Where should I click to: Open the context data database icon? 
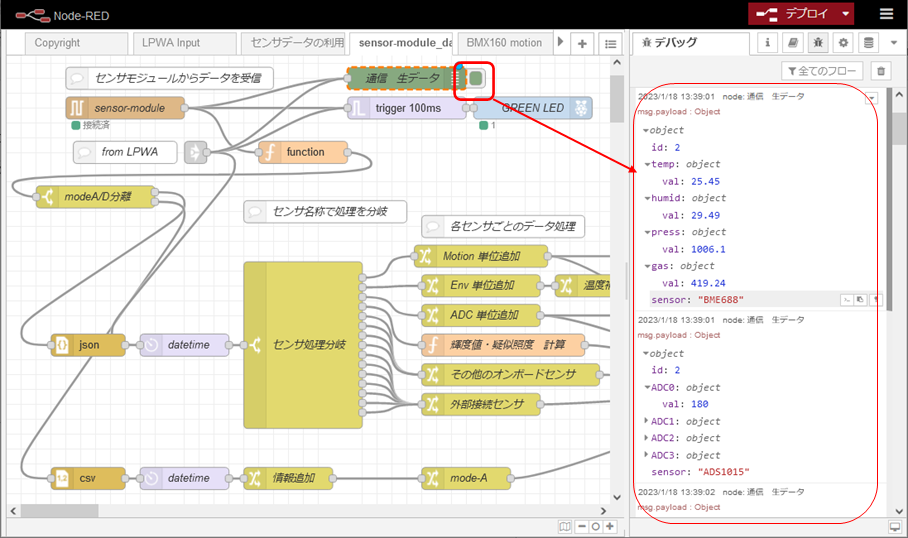868,43
